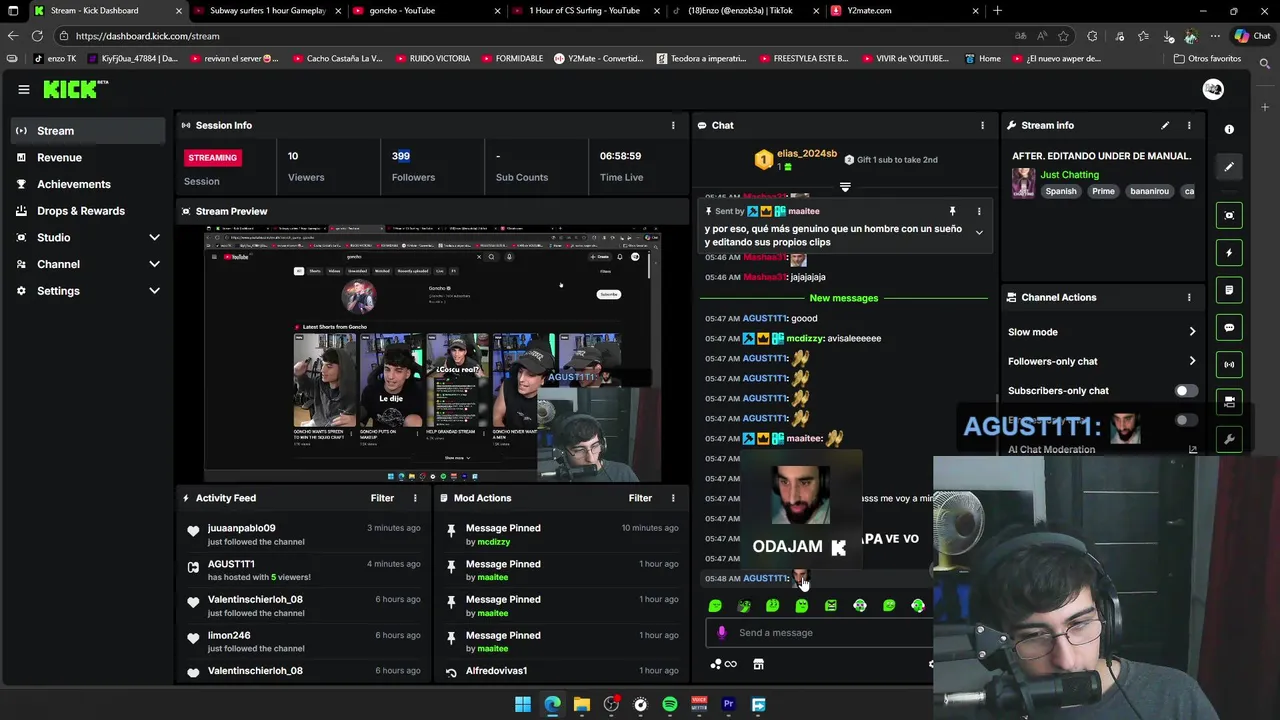The image size is (1280, 720).
Task: Open File Explorer from taskbar
Action: point(582,705)
